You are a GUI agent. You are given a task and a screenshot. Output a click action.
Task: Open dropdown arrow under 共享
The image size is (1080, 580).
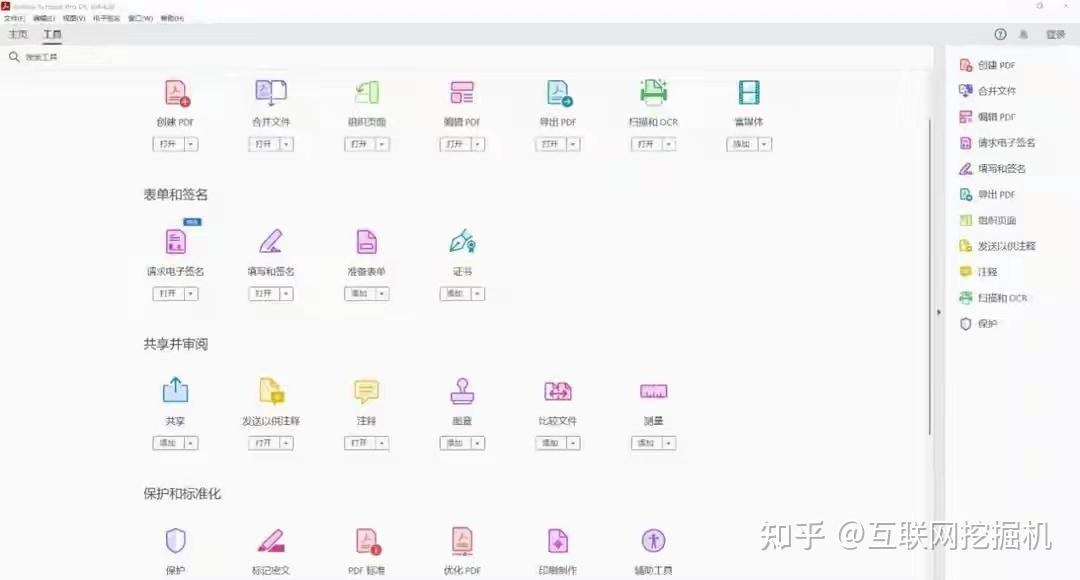click(191, 443)
